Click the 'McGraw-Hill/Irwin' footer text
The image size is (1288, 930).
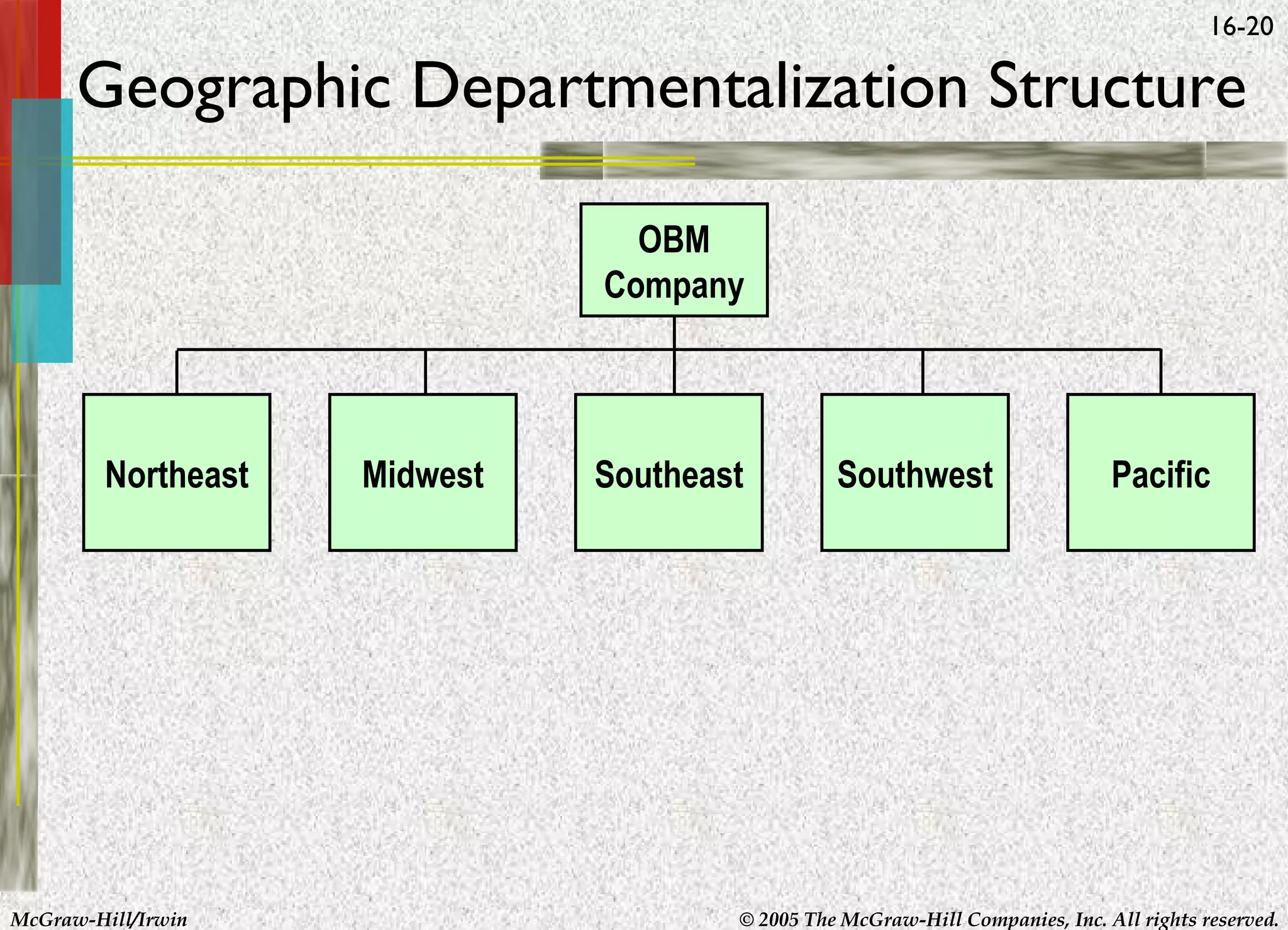(x=99, y=919)
